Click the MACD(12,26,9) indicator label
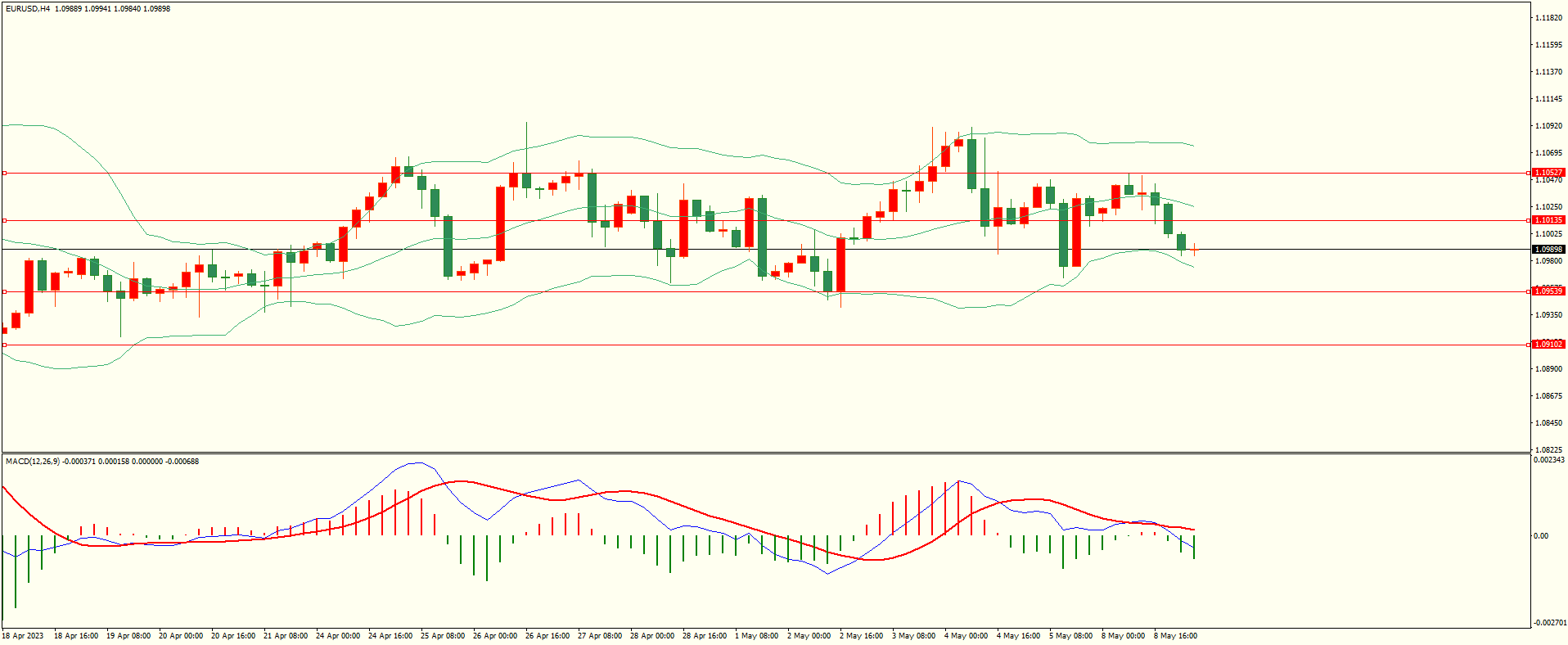The image size is (1568, 645). pos(33,462)
